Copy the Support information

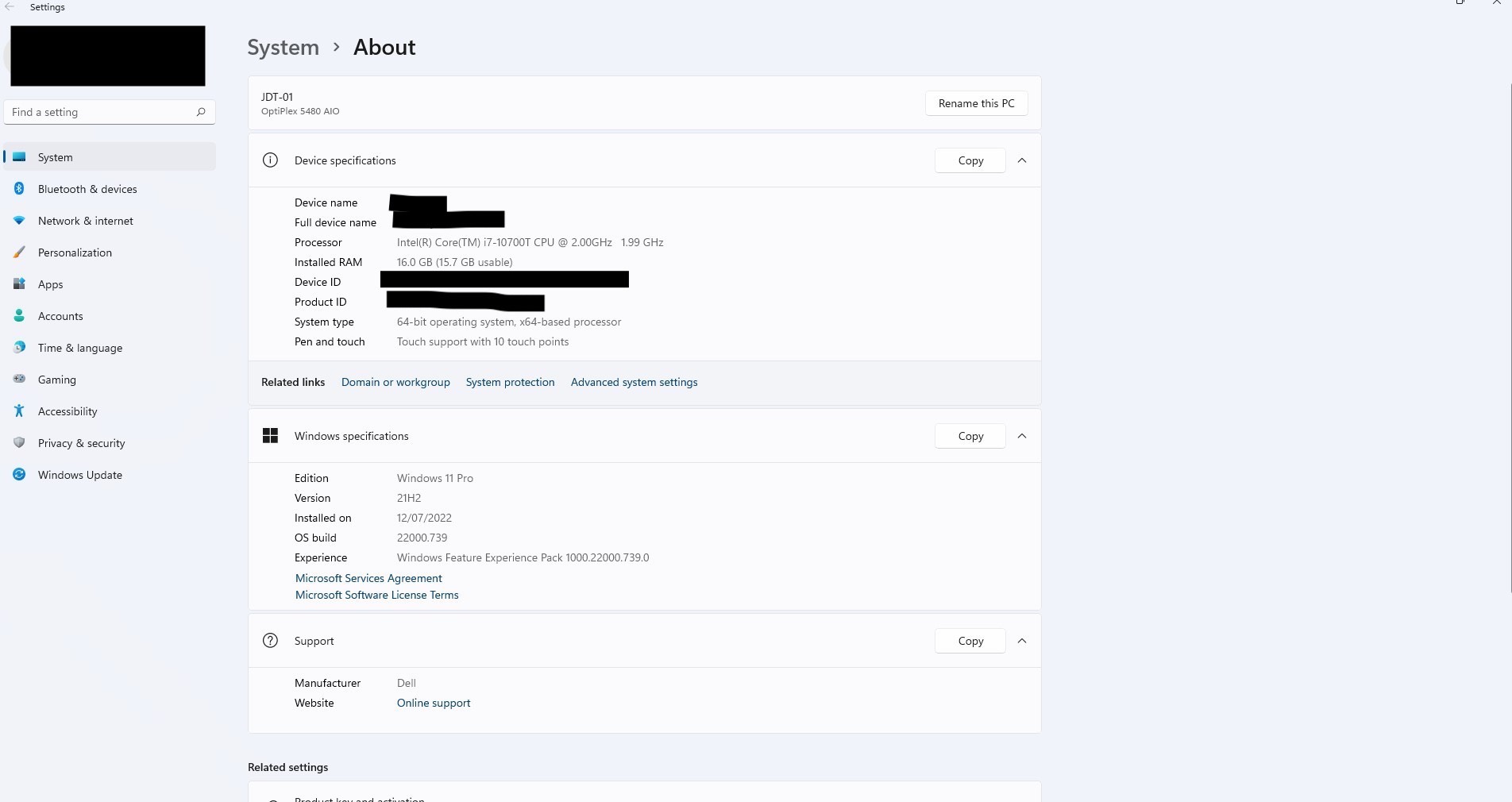(x=970, y=641)
